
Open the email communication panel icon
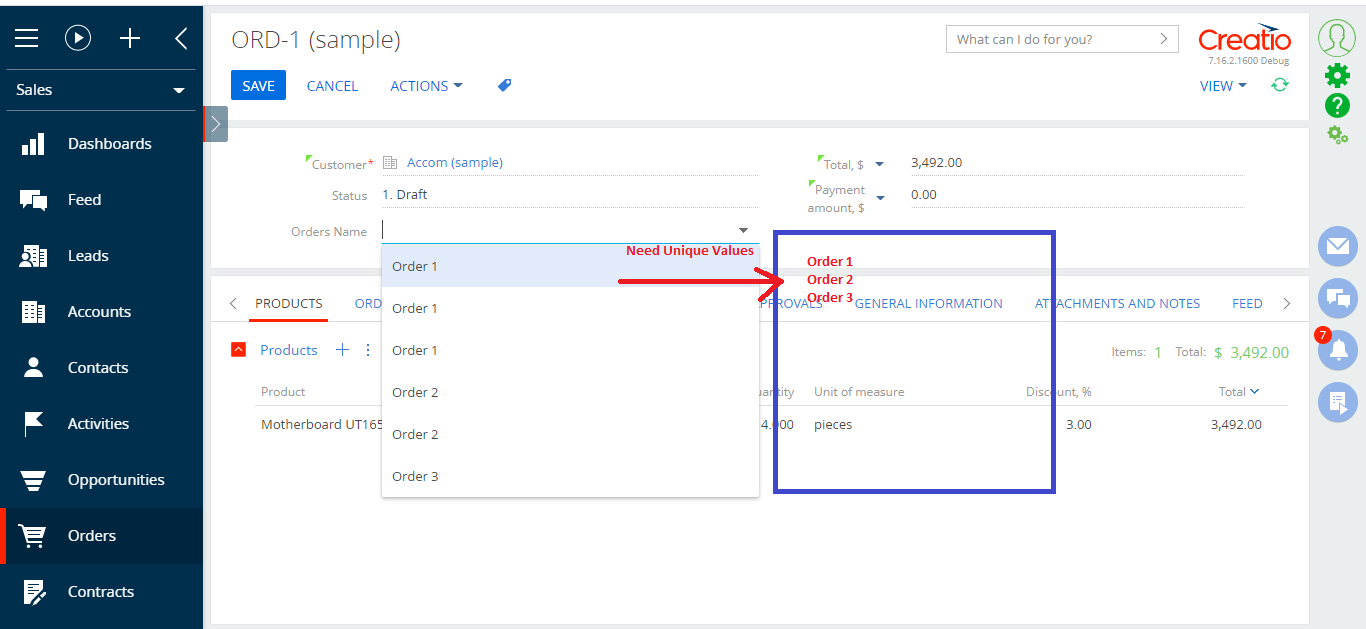(1337, 247)
